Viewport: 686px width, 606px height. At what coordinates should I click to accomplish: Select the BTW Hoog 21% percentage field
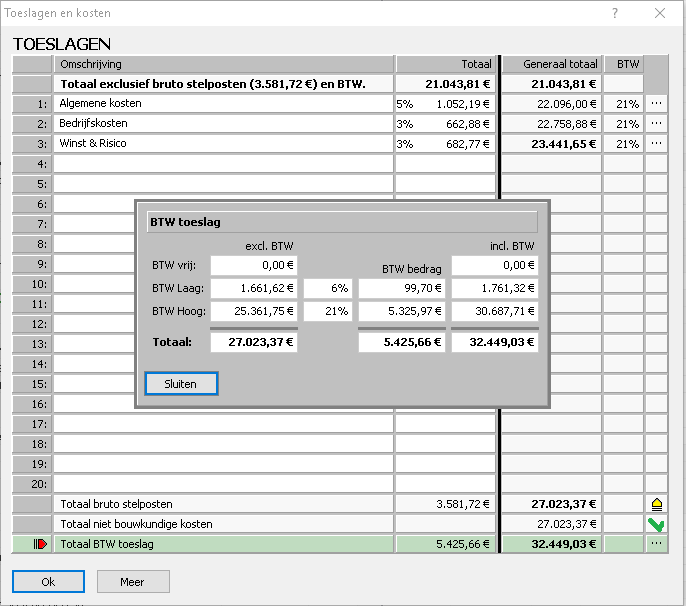(327, 311)
